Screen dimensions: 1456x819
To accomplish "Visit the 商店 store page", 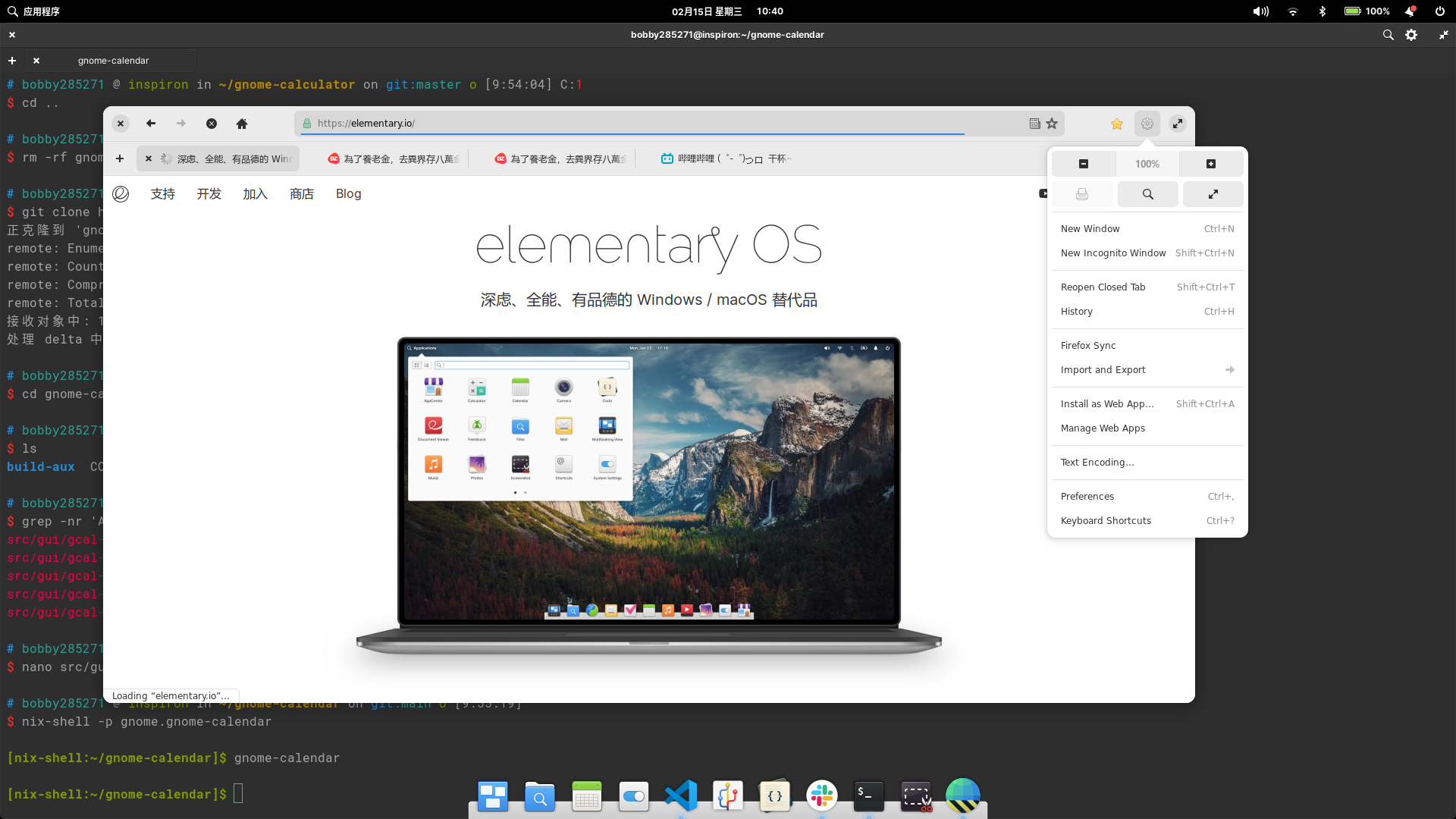I will [x=302, y=193].
